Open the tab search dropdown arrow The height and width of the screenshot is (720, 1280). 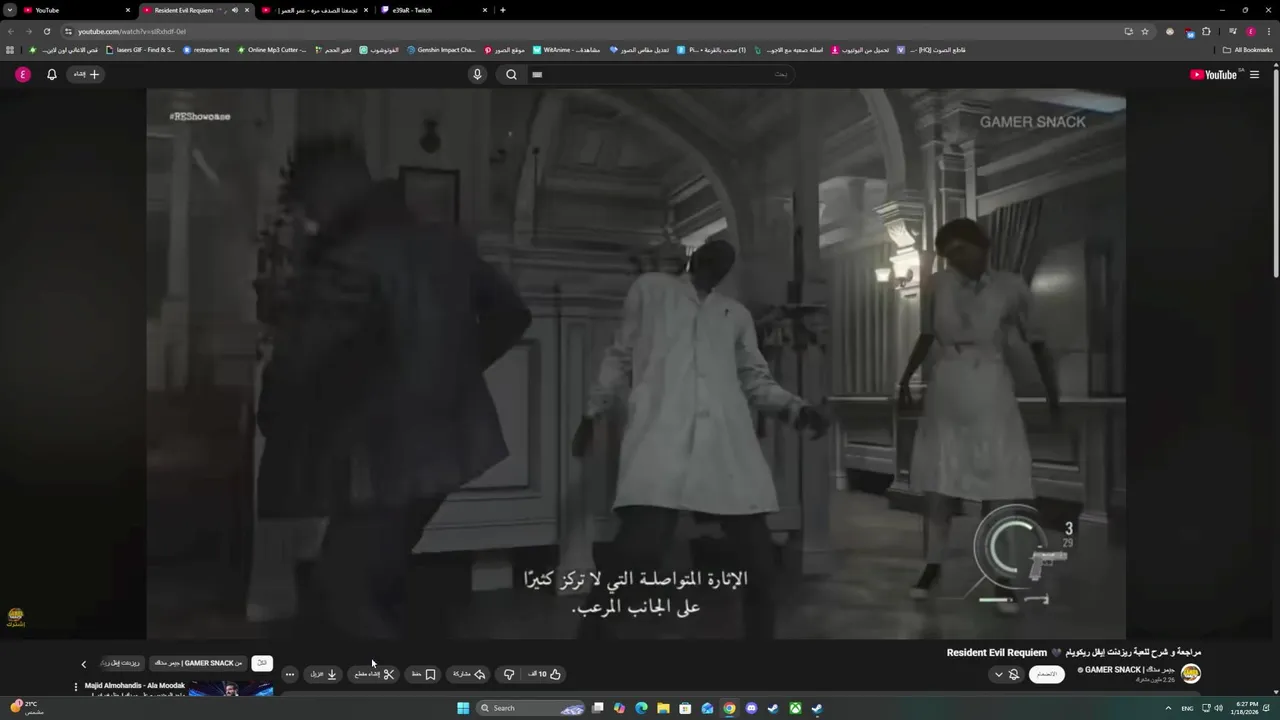pos(9,10)
